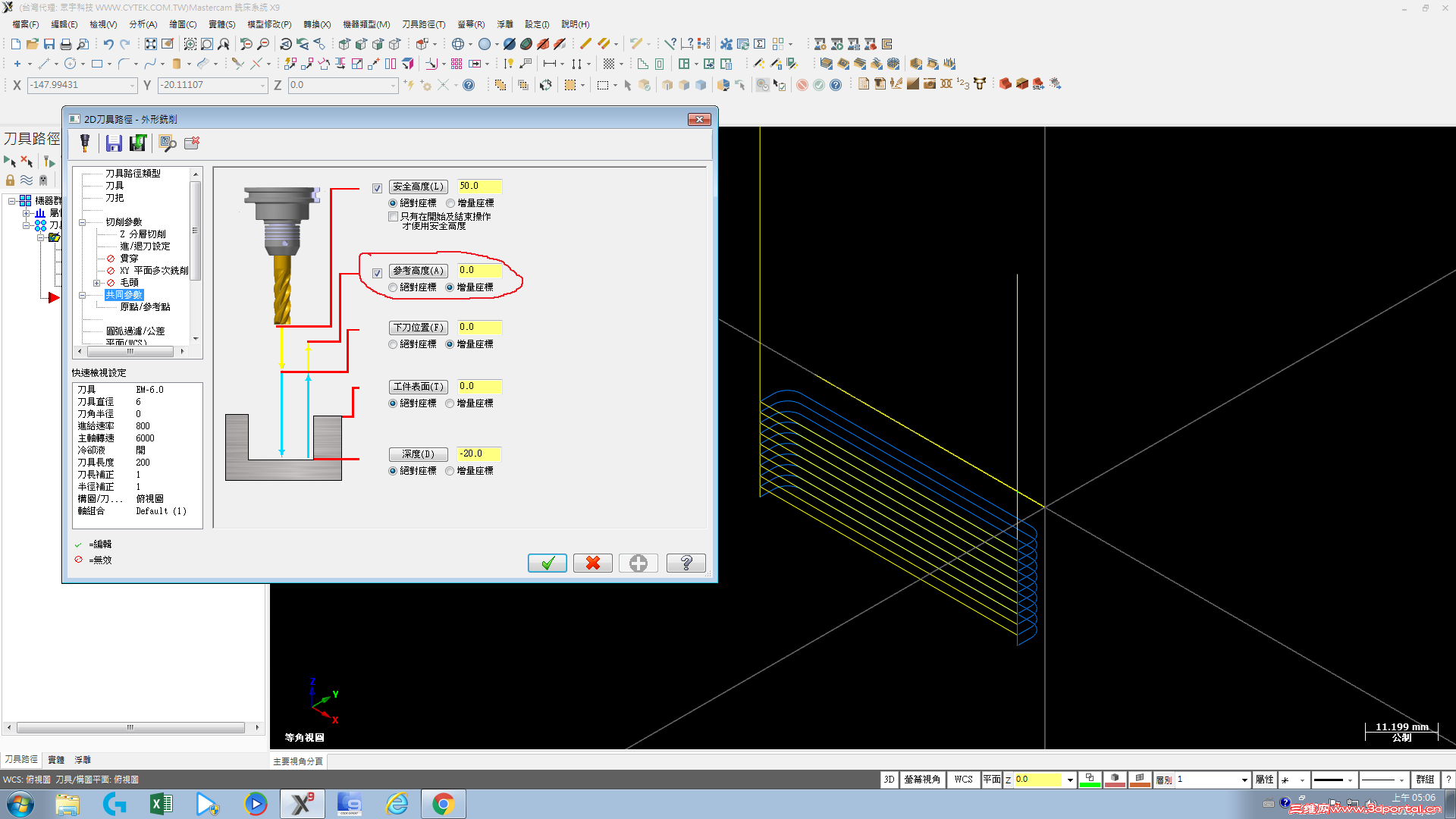Collapse the 切削參數 tree node

[x=83, y=222]
